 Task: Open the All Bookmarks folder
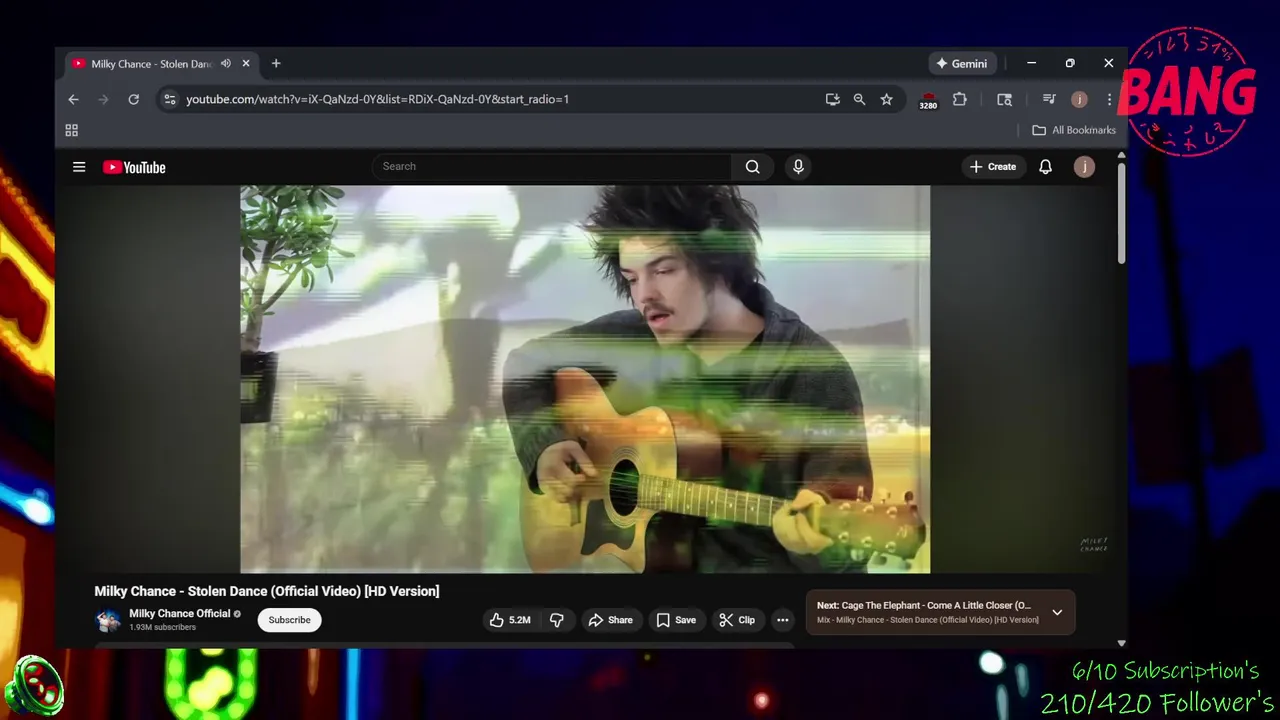pos(1074,130)
